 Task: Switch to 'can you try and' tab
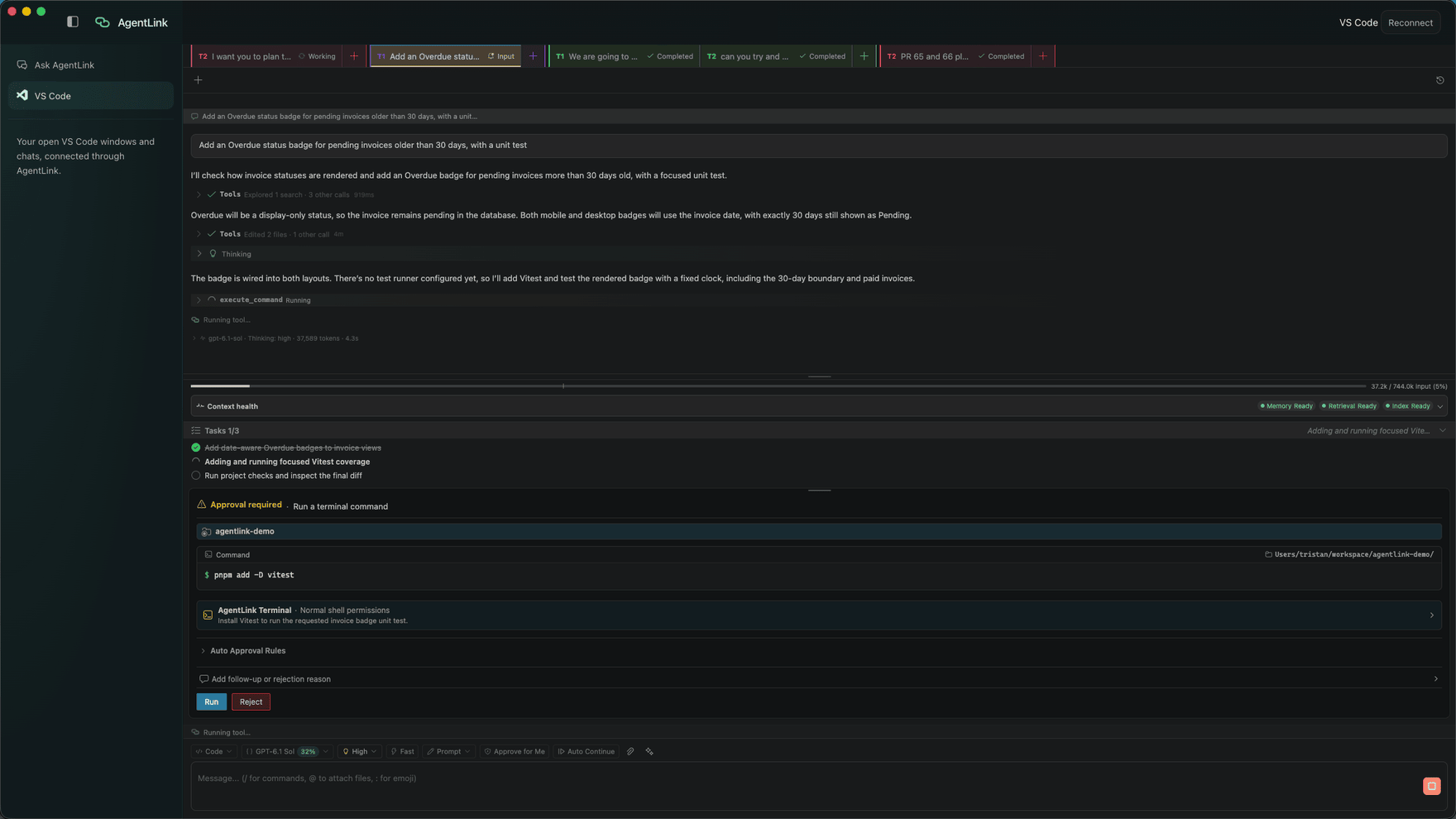pyautogui.click(x=775, y=56)
